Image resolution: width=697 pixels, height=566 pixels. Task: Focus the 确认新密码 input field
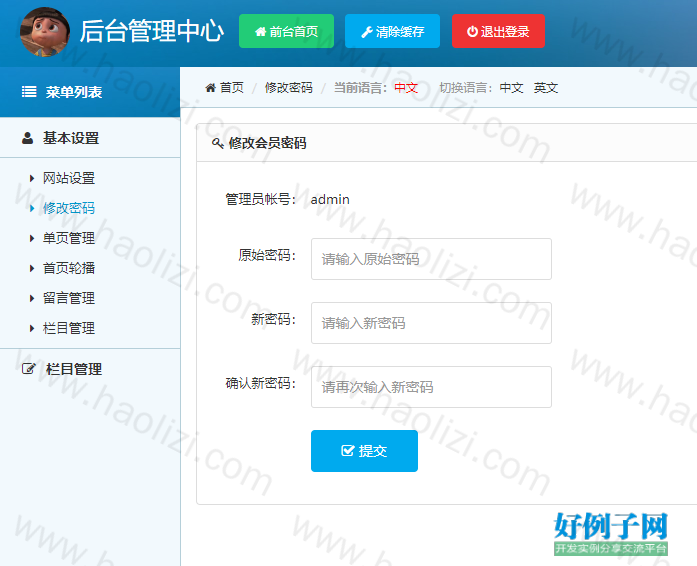click(431, 387)
